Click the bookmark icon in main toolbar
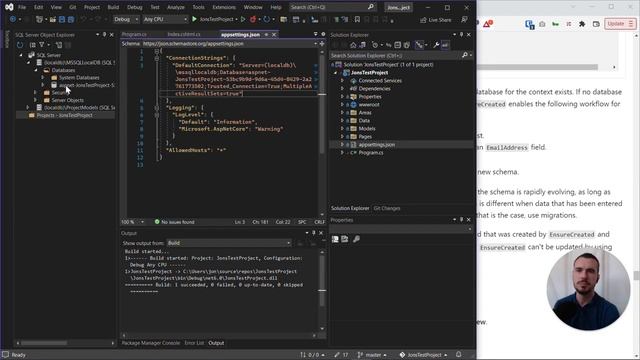This screenshot has width=640, height=360. (x=357, y=19)
